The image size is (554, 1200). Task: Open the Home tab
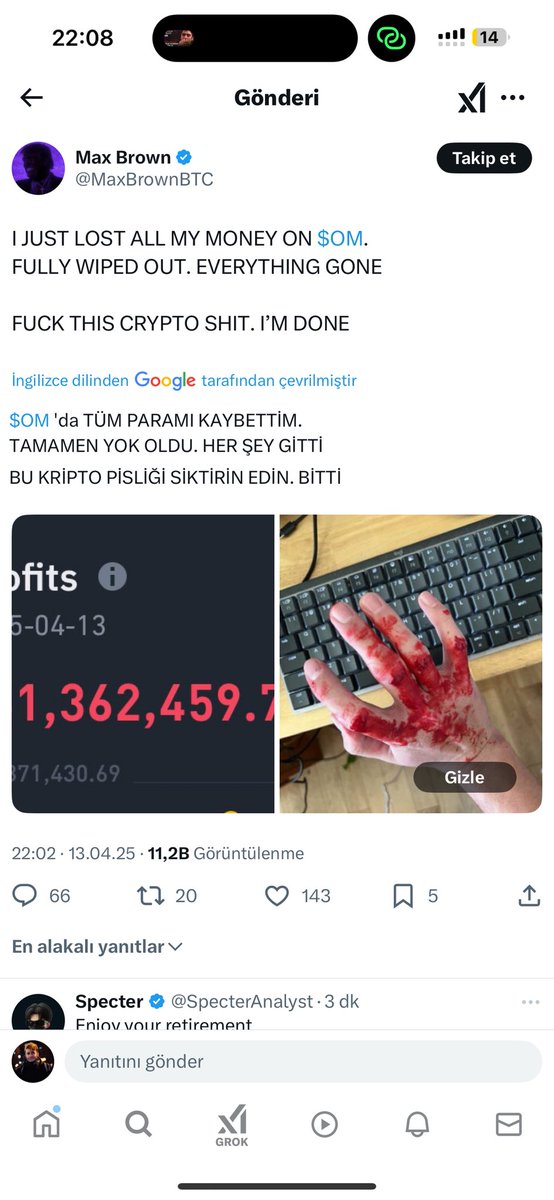tap(46, 1124)
